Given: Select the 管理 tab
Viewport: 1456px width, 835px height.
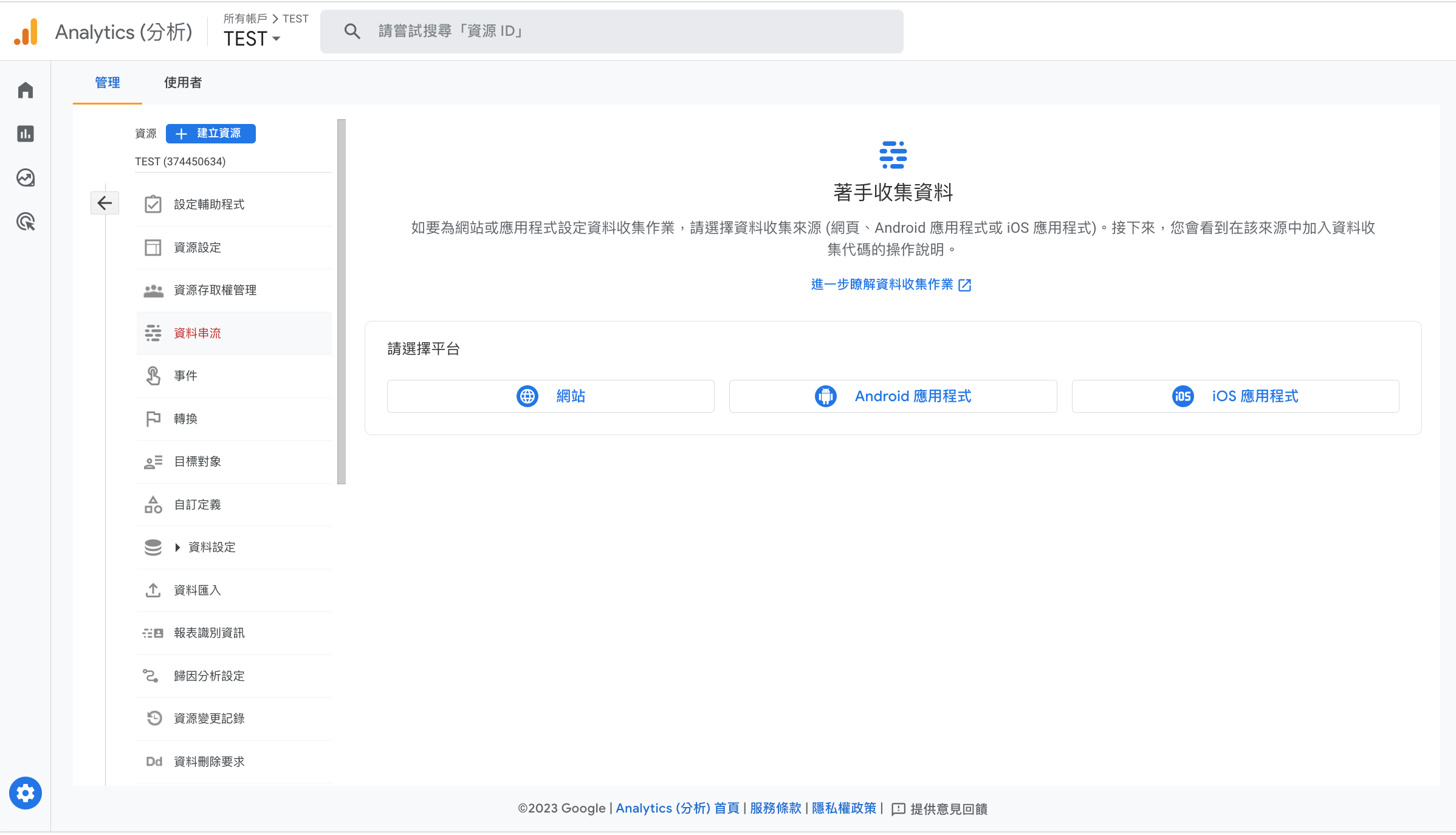Looking at the screenshot, I should 108,83.
